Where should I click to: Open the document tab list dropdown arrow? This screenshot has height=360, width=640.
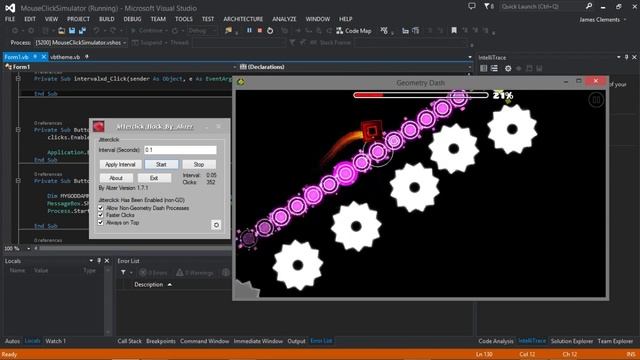click(470, 57)
